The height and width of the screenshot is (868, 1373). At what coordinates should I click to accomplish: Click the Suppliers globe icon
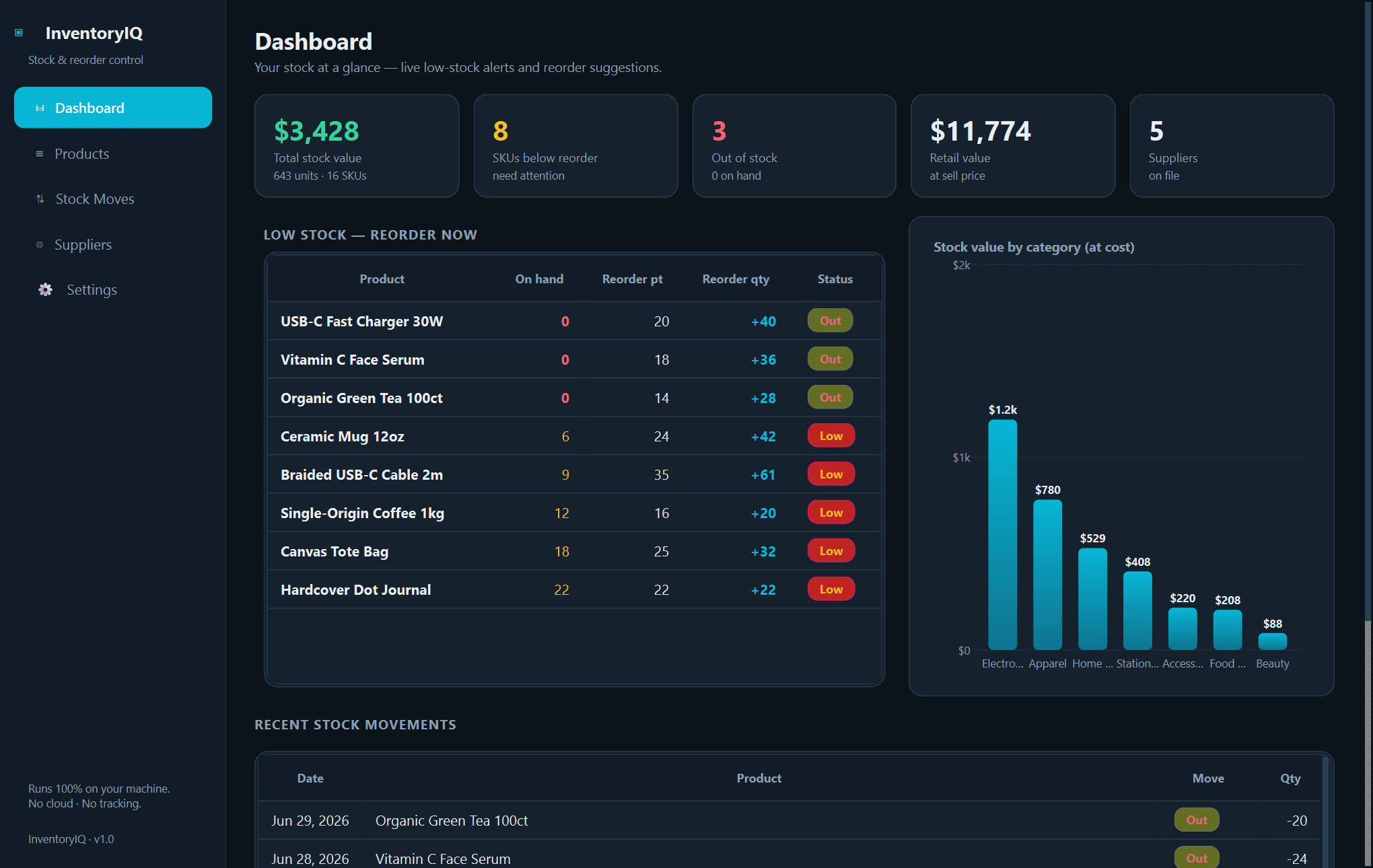coord(40,245)
